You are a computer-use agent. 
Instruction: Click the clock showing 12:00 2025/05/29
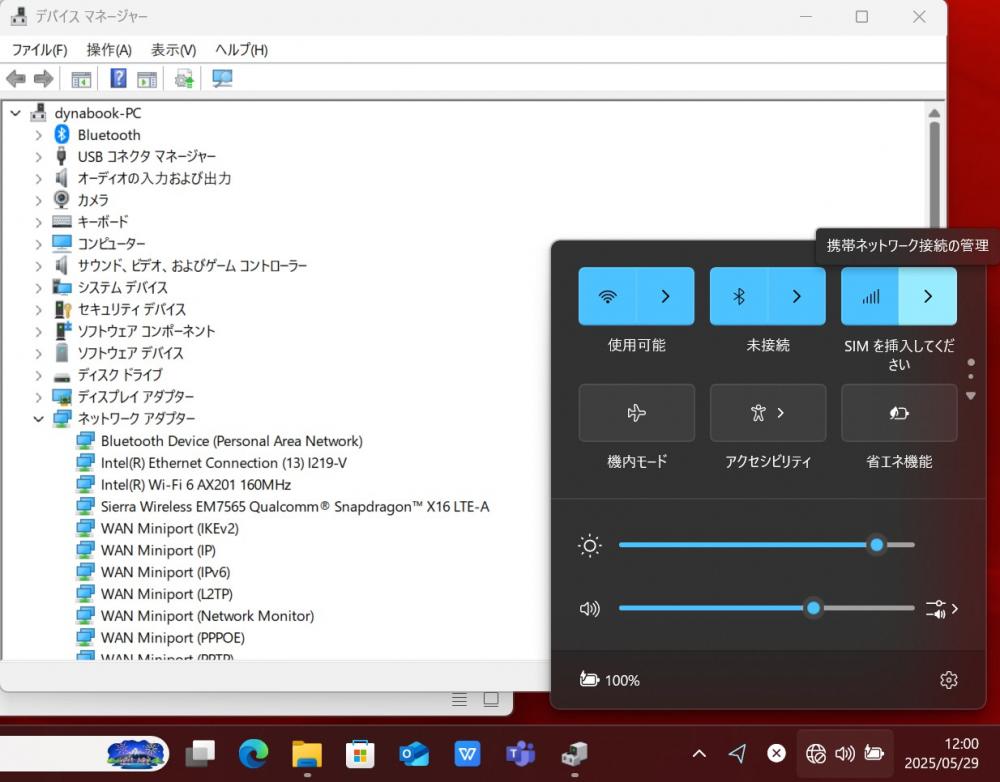click(941, 753)
